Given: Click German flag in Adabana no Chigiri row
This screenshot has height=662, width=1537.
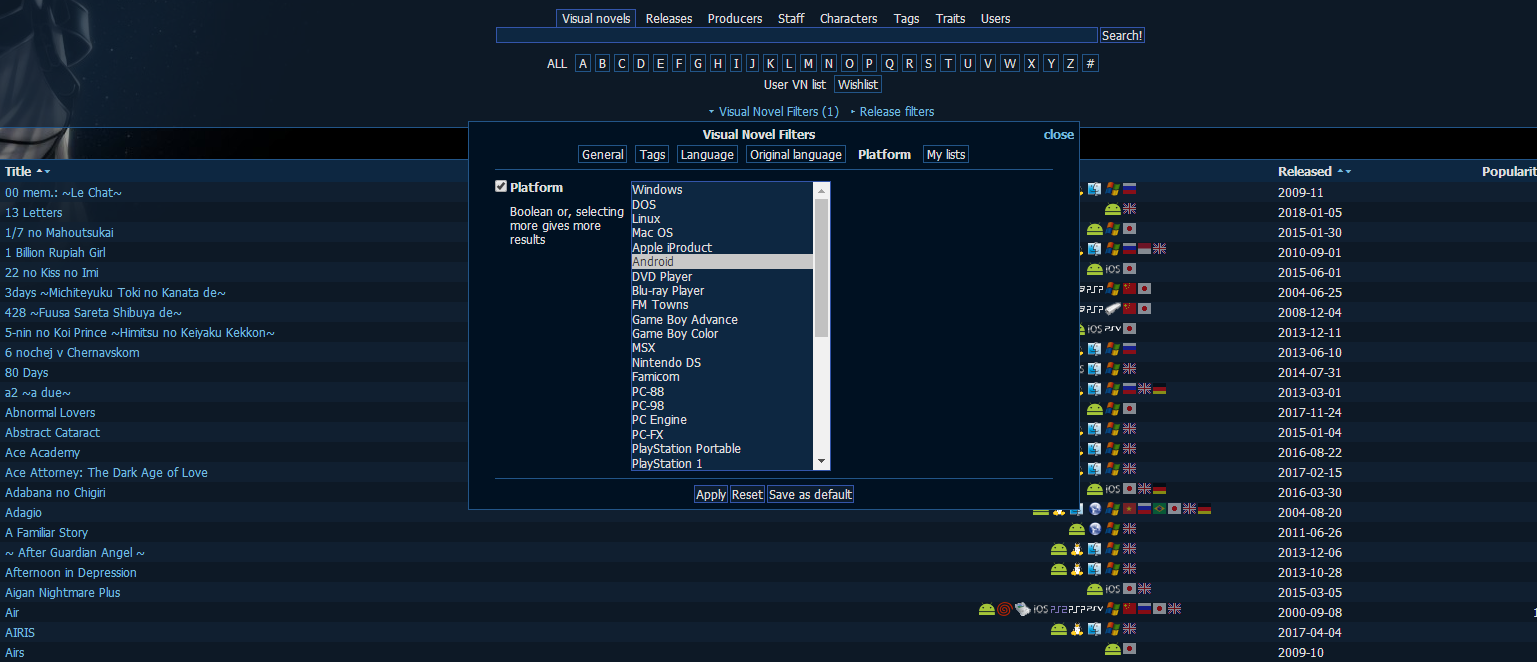Looking at the screenshot, I should (x=1159, y=489).
